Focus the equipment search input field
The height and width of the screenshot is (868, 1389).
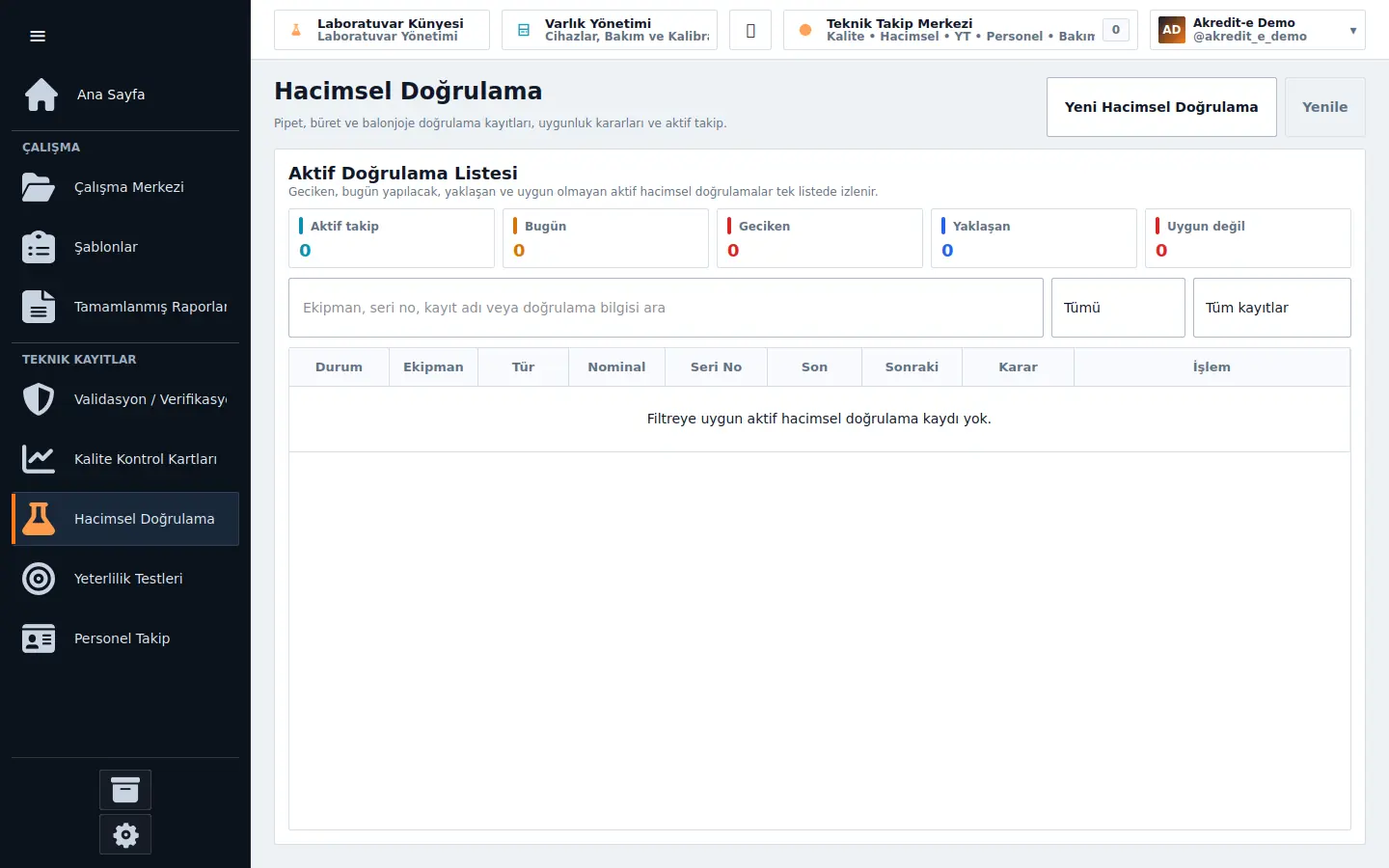pyautogui.click(x=666, y=308)
